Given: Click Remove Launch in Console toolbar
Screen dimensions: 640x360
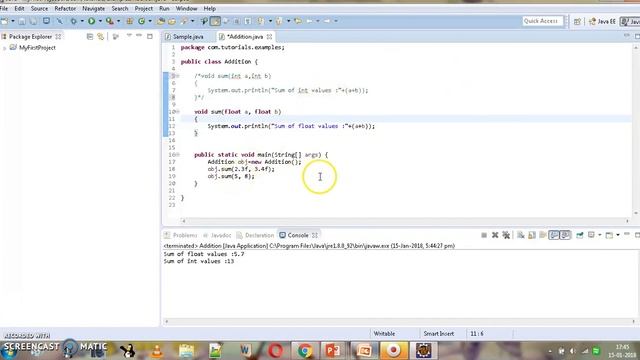Looking at the screenshot, I should (x=495, y=235).
